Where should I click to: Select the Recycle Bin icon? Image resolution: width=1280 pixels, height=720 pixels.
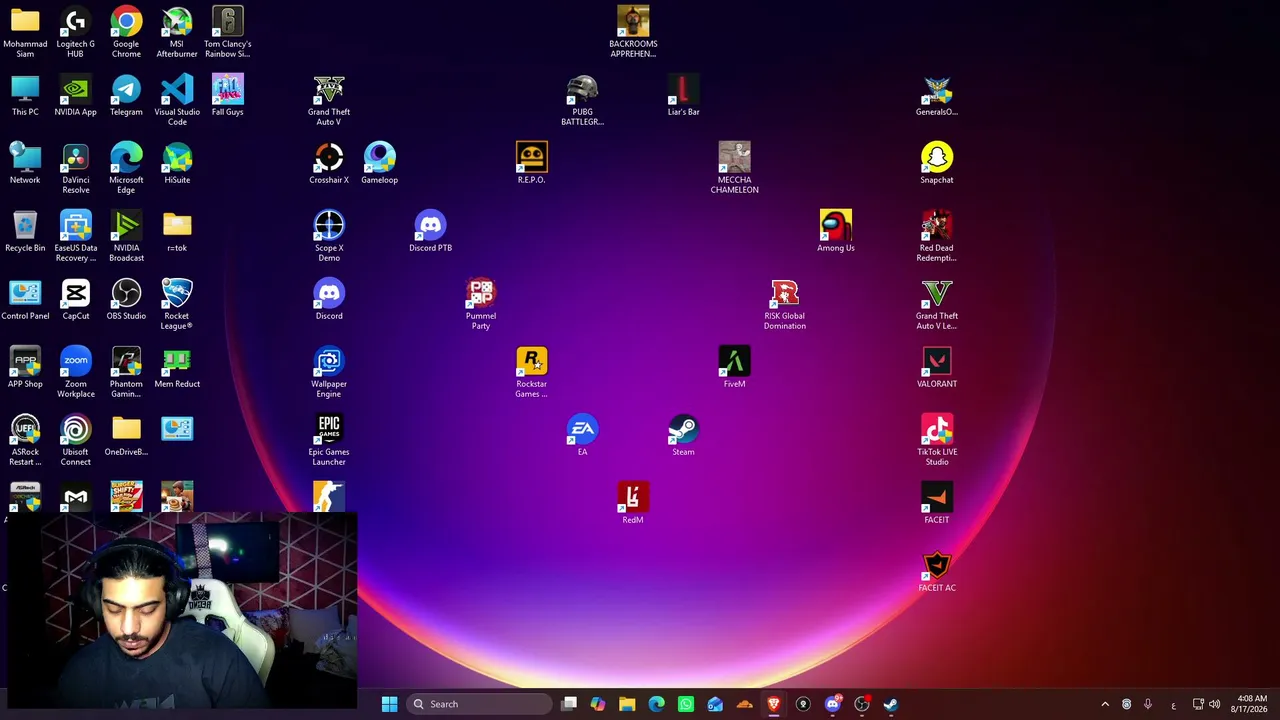(25, 231)
